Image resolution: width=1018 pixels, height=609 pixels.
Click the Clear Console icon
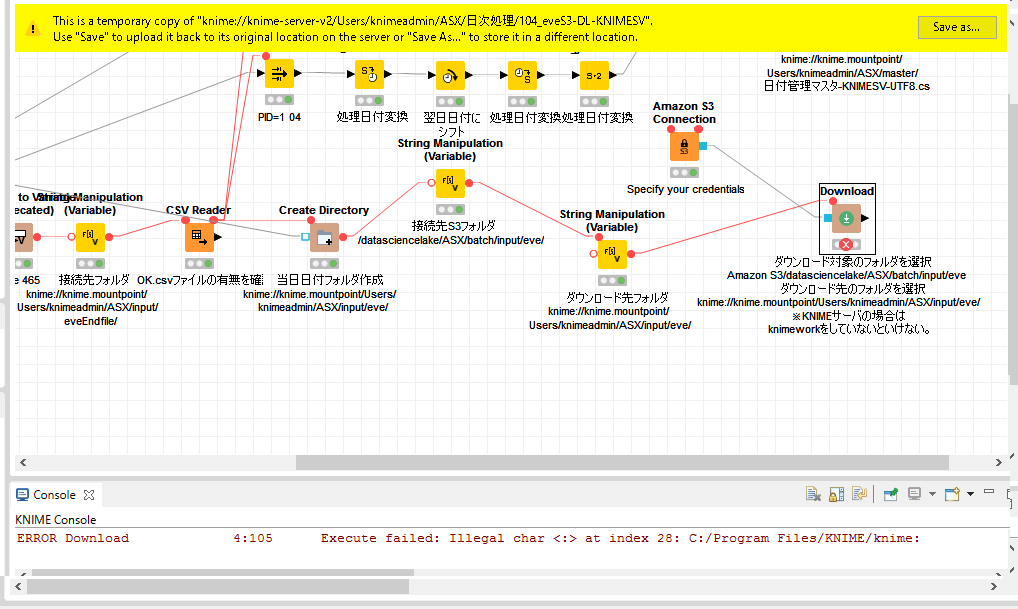pyautogui.click(x=813, y=494)
